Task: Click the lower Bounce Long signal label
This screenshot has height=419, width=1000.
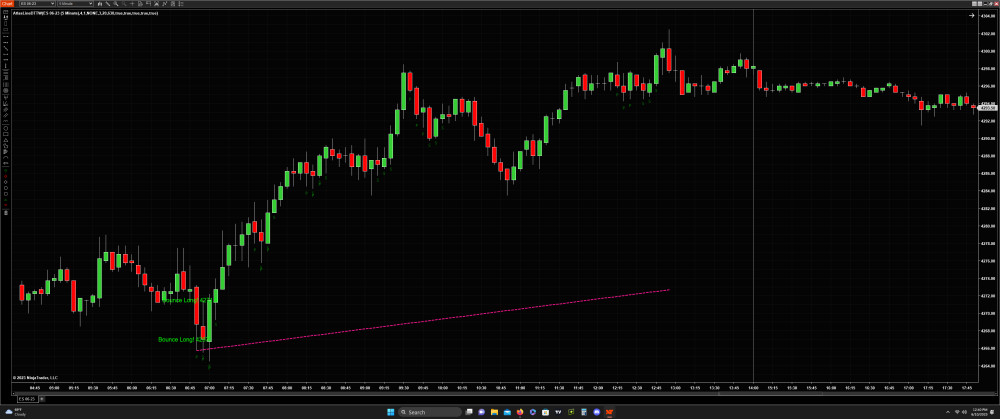Action: (x=181, y=339)
